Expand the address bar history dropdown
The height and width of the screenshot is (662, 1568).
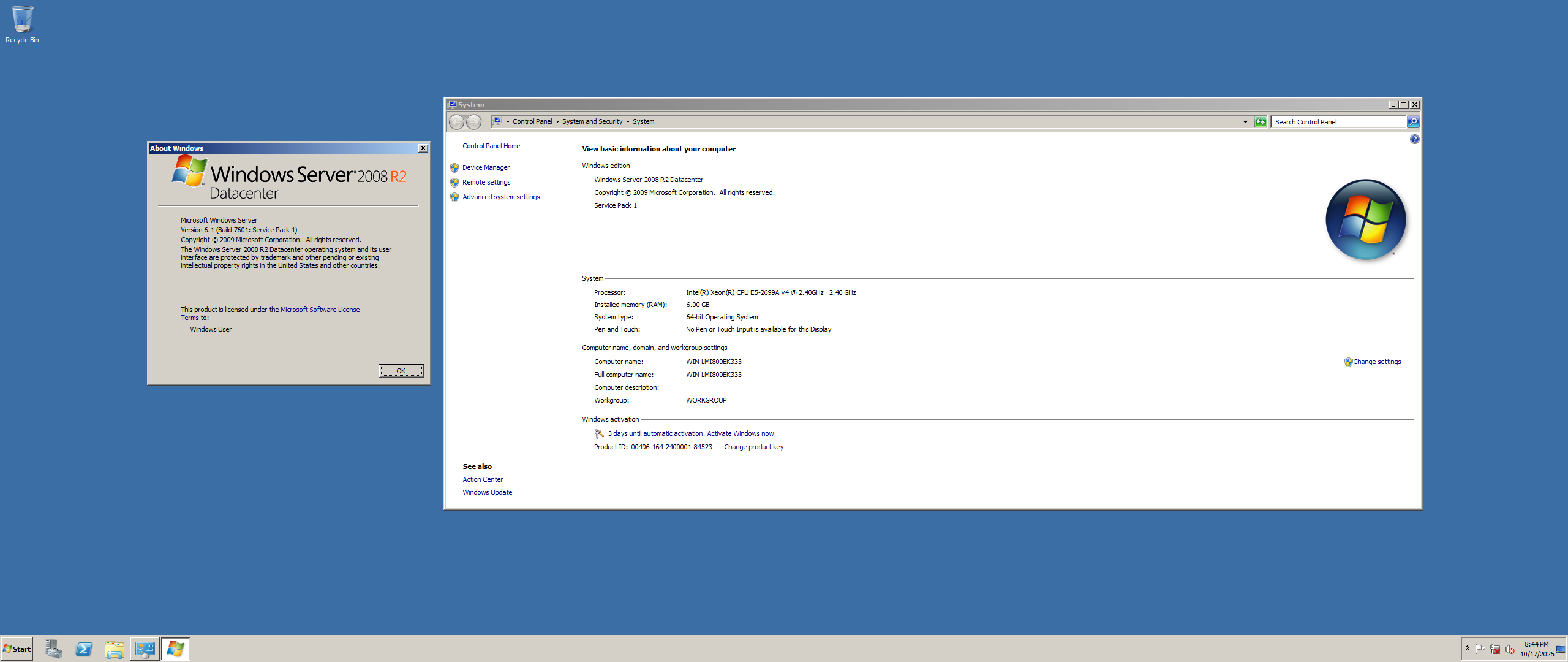click(1245, 122)
